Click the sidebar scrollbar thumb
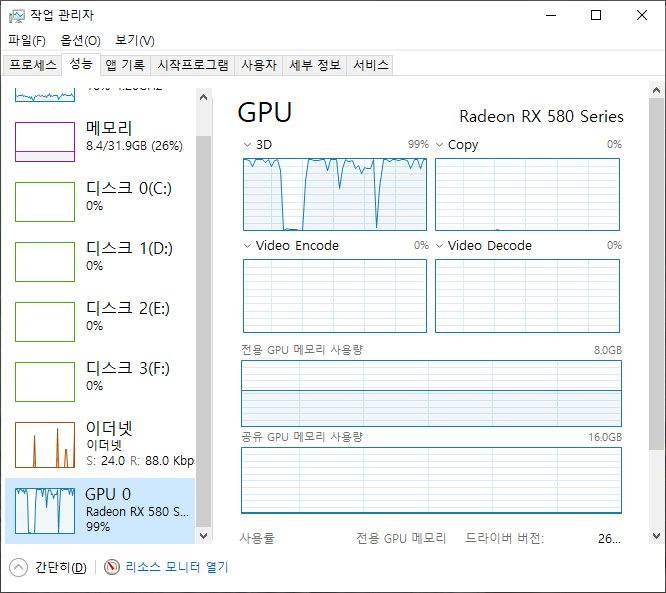The height and width of the screenshot is (593, 666). click(203, 331)
